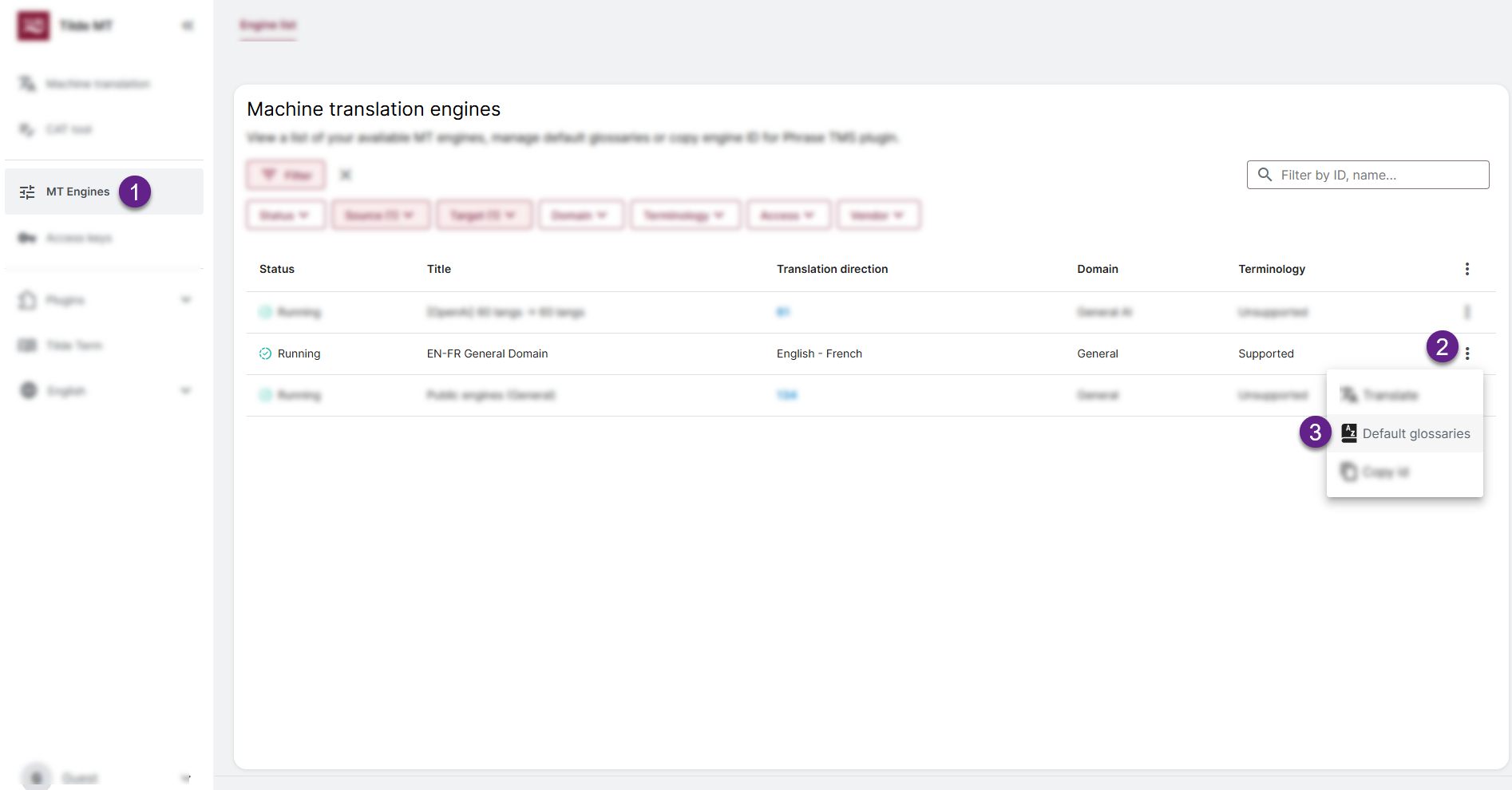Open the Domain filter dropdown

pos(580,215)
